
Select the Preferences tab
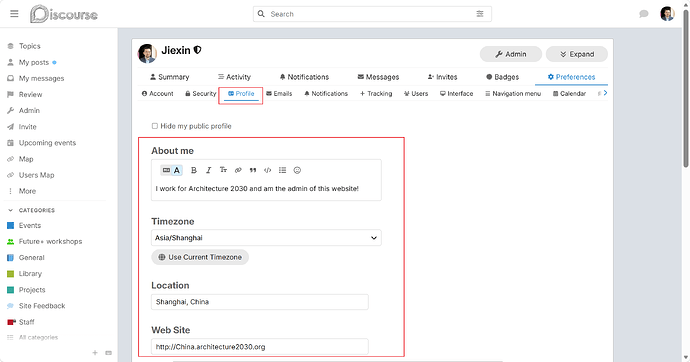[571, 77]
